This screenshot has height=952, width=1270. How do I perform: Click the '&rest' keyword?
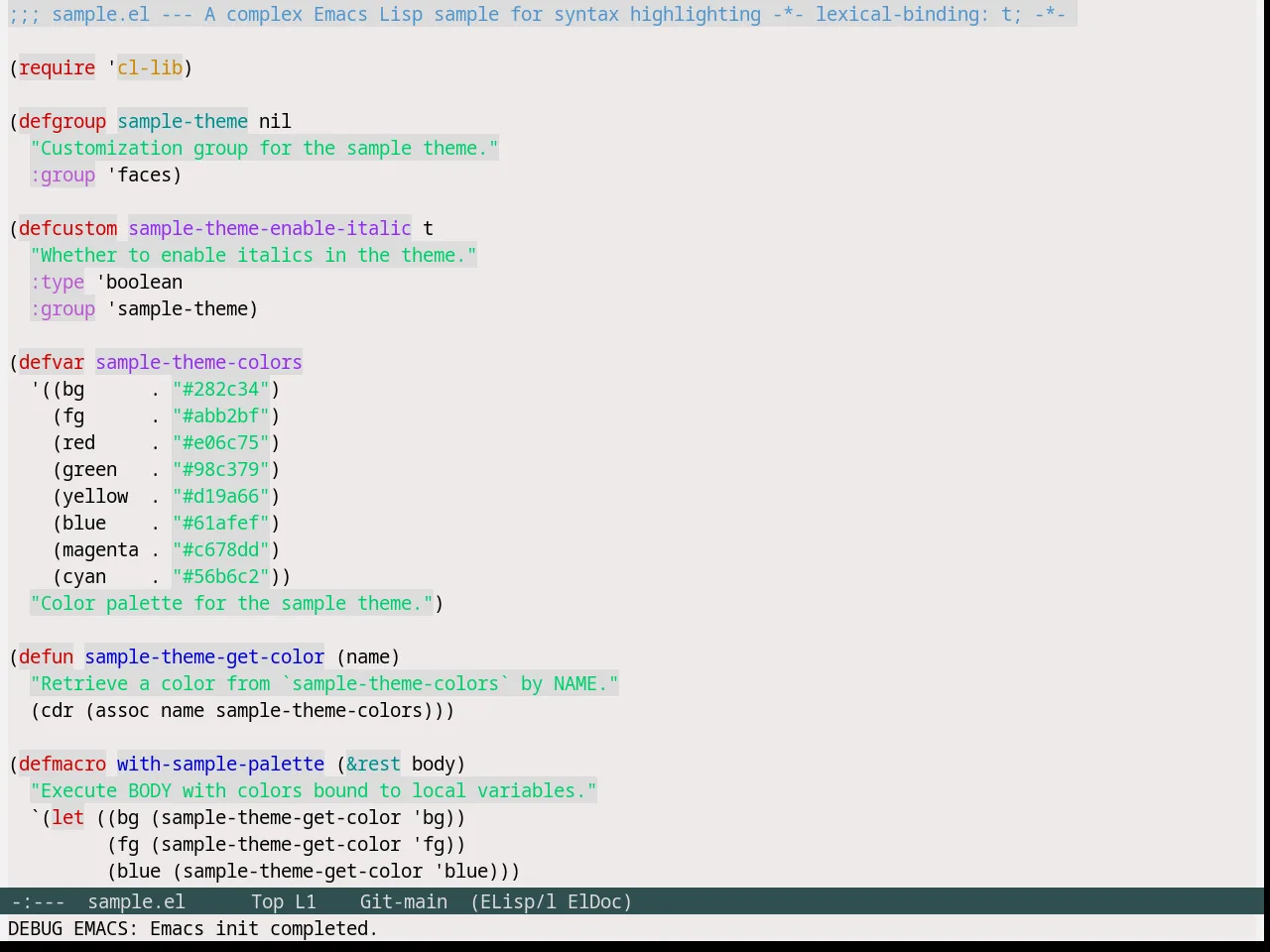pos(373,764)
